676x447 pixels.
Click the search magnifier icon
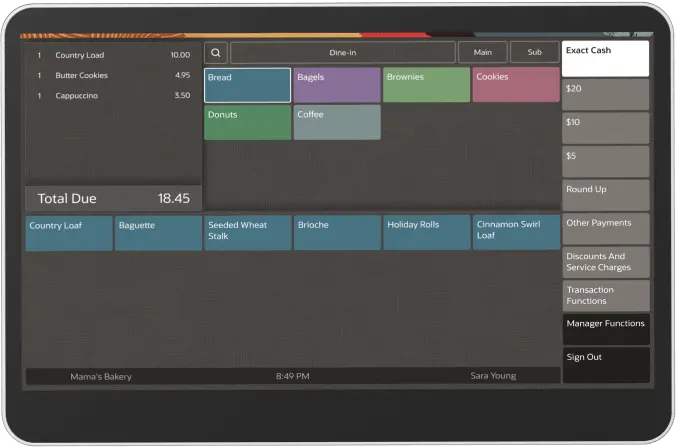pyautogui.click(x=216, y=53)
